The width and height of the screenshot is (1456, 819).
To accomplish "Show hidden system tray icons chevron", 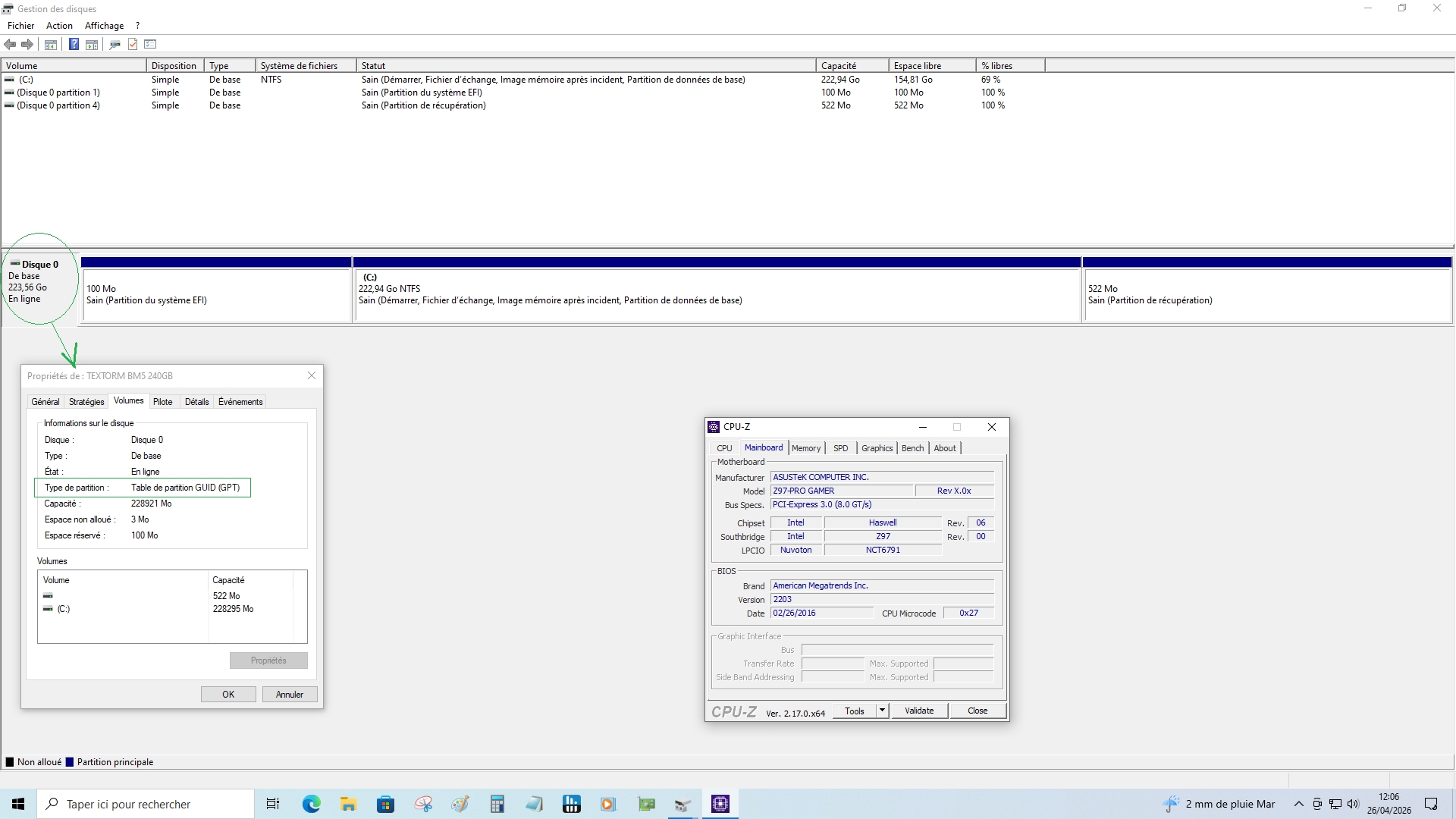I will pyautogui.click(x=1298, y=804).
